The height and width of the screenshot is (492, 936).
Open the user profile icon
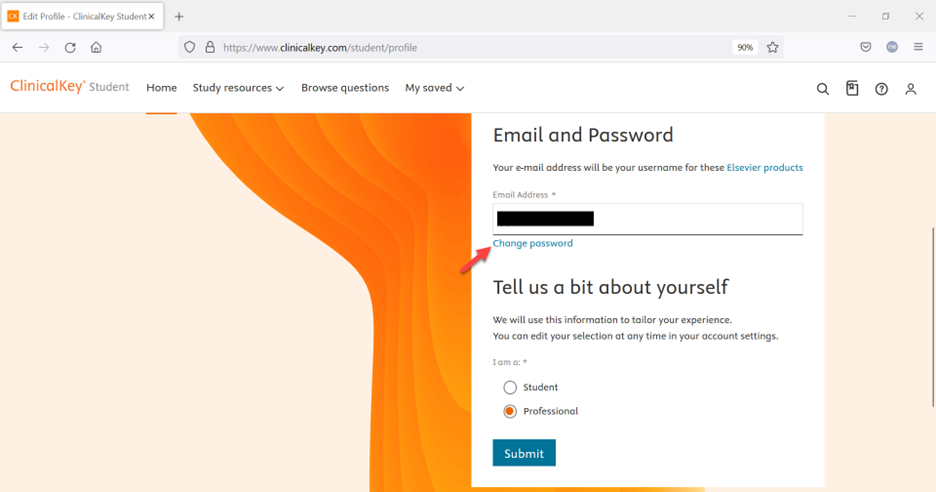(x=910, y=89)
